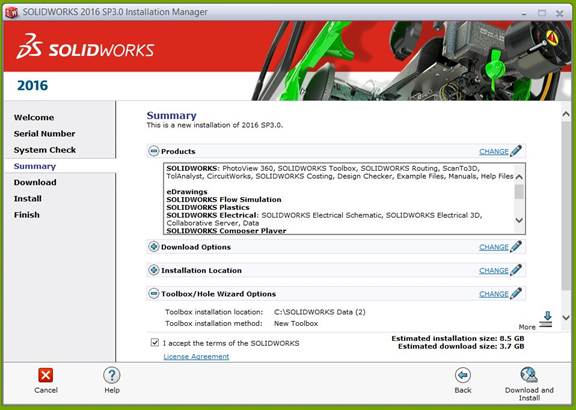The image size is (576, 410).
Task: Go back using the Back arrow icon
Action: pyautogui.click(x=462, y=375)
